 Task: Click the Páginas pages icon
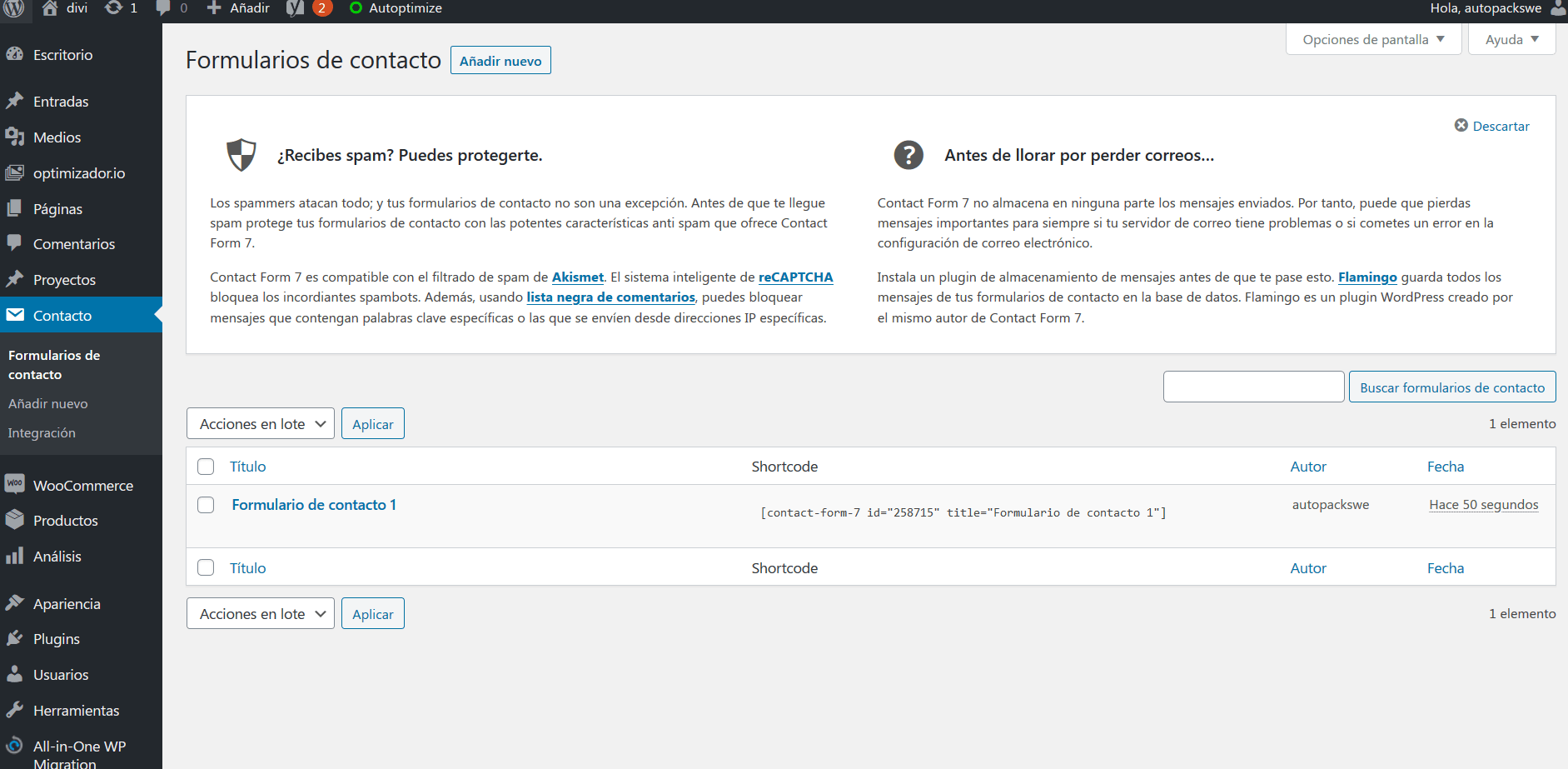point(15,208)
